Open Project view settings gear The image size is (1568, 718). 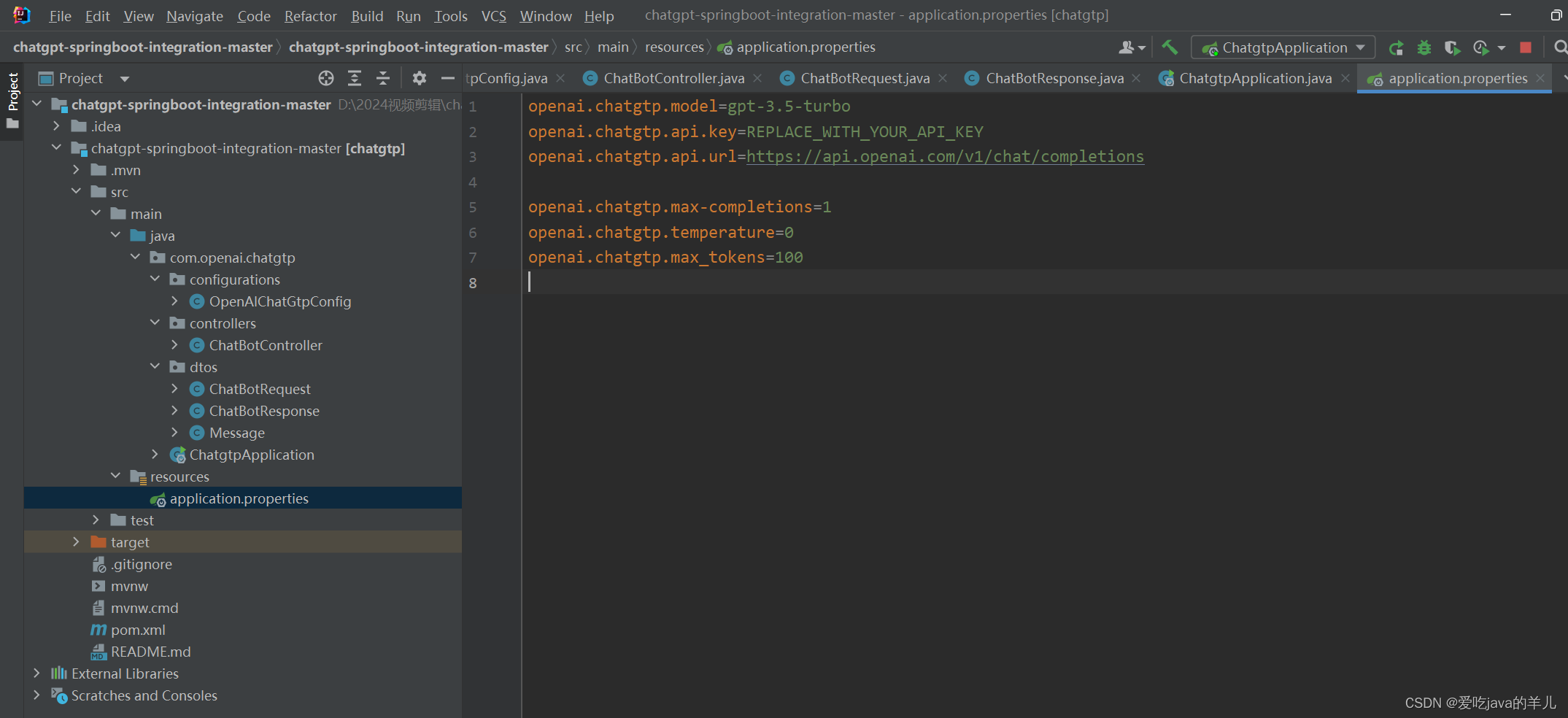(x=419, y=78)
